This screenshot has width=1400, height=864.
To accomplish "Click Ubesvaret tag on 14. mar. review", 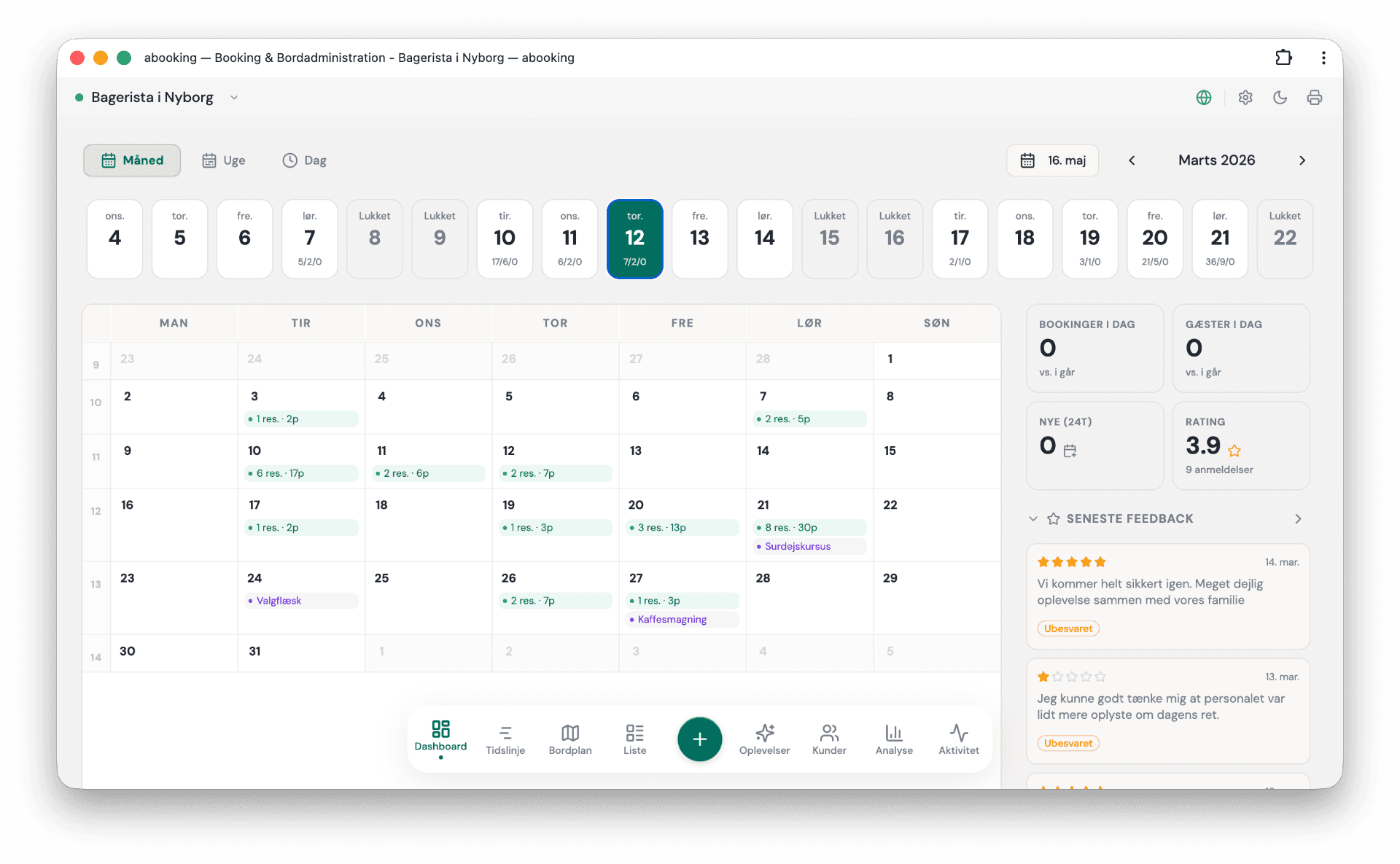I will pos(1068,628).
